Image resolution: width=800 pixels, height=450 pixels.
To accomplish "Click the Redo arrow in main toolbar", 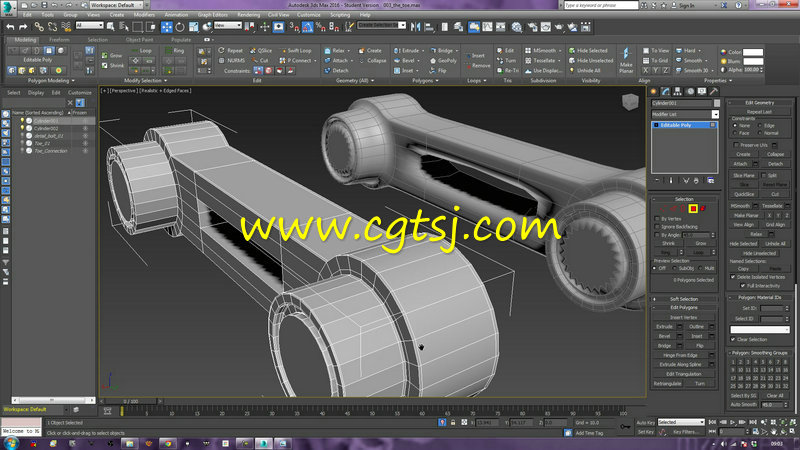I will pos(23,27).
